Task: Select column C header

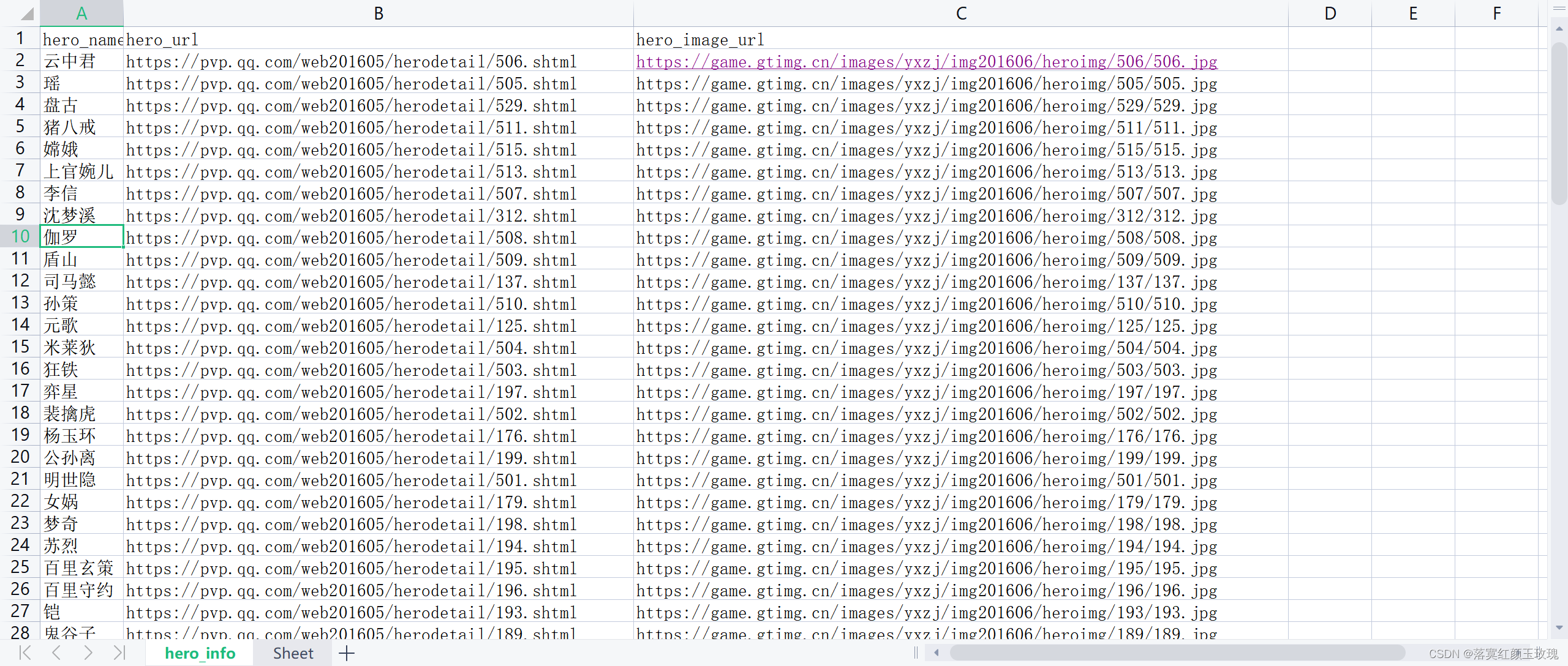Action: [960, 12]
